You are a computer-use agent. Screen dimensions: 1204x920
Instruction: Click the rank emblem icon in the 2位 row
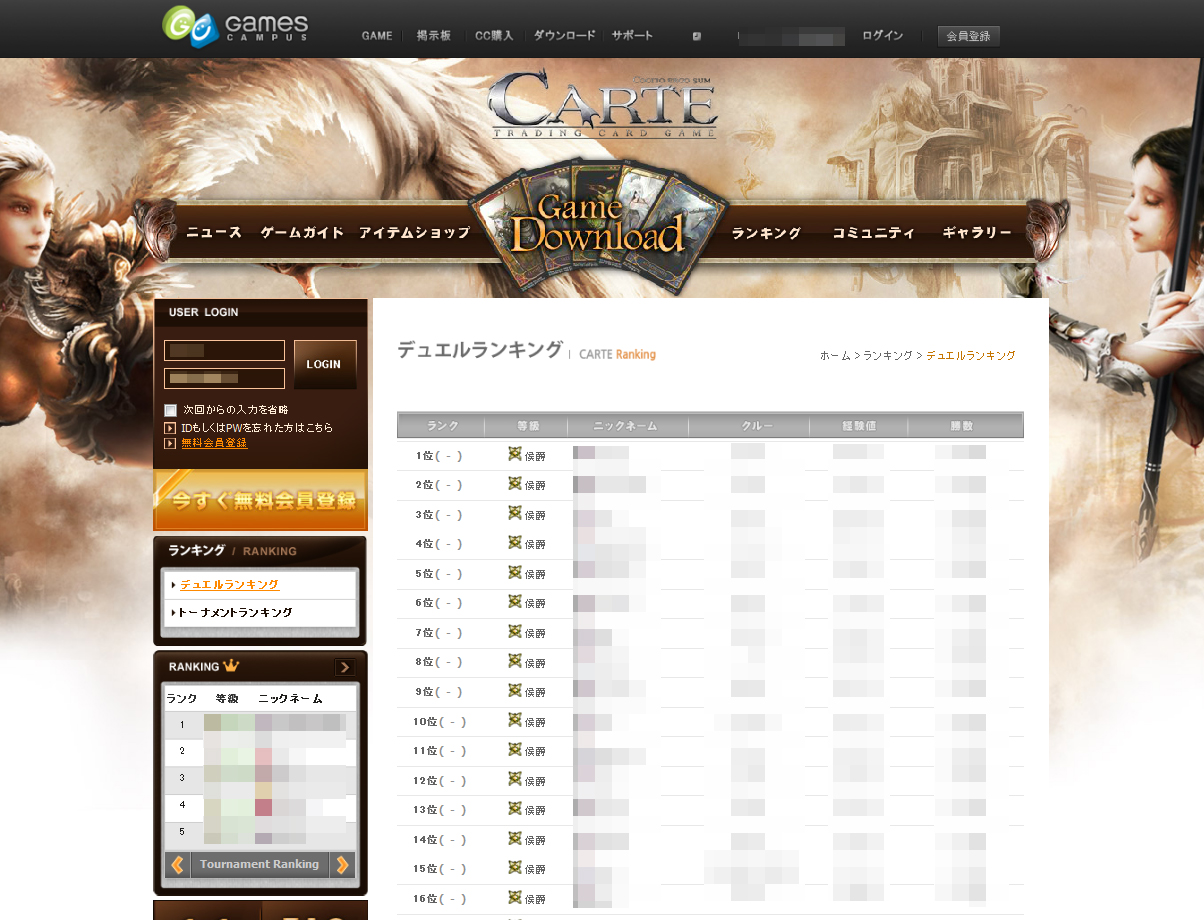coord(514,484)
